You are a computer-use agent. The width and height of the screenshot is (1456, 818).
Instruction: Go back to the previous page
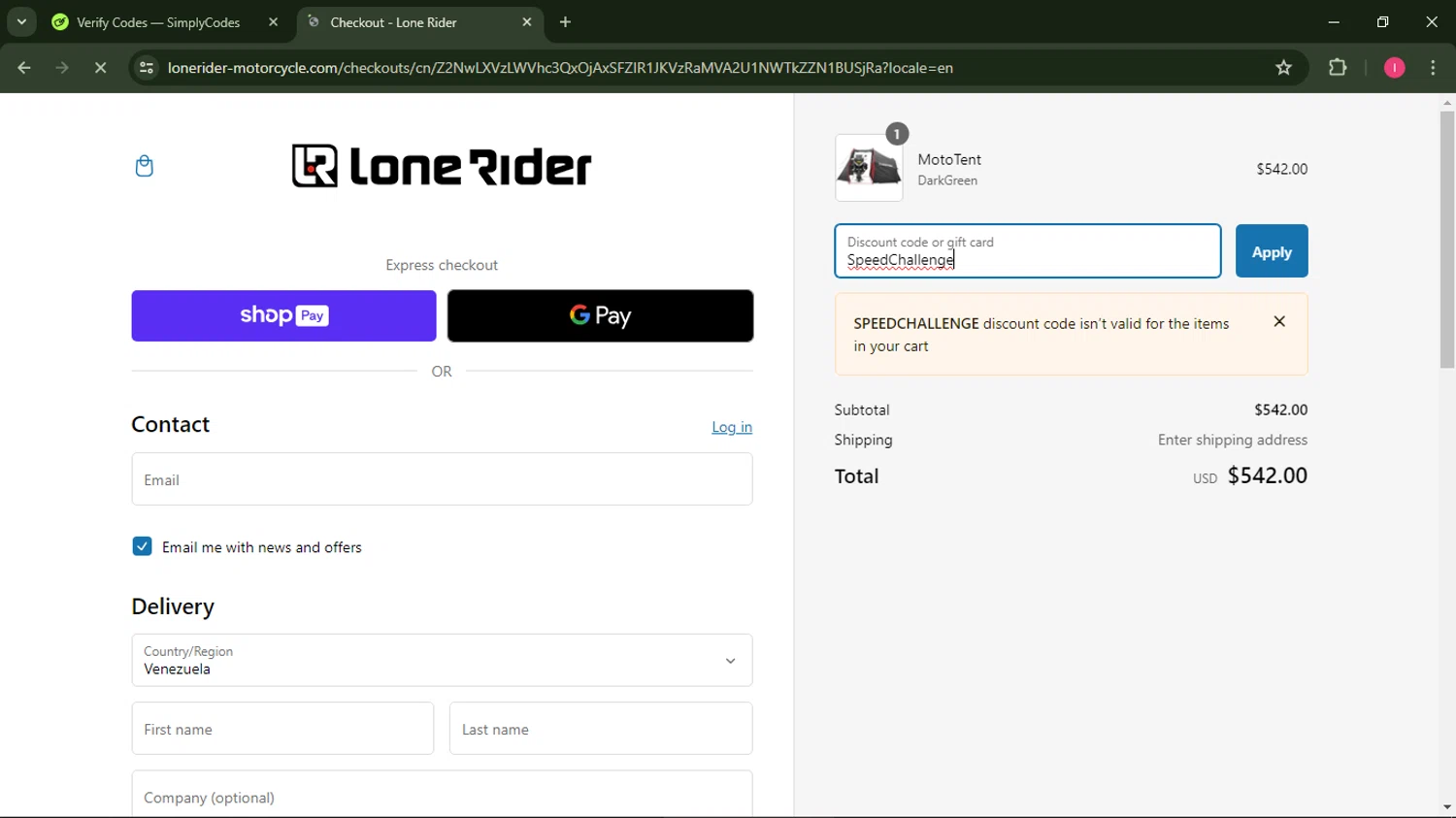(x=24, y=68)
